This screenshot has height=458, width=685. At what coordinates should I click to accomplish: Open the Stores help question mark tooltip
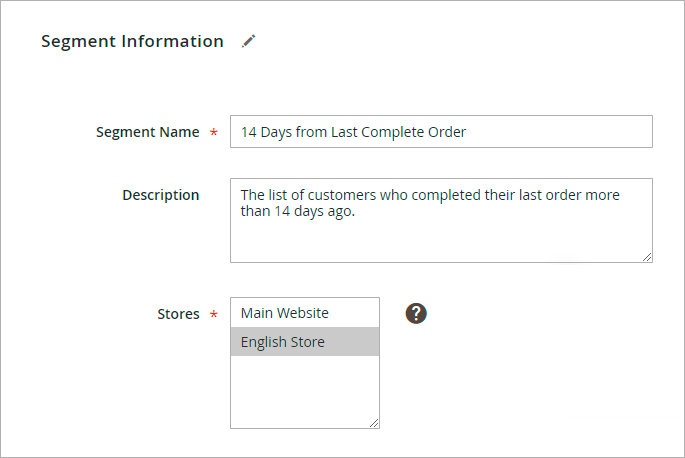[x=416, y=313]
